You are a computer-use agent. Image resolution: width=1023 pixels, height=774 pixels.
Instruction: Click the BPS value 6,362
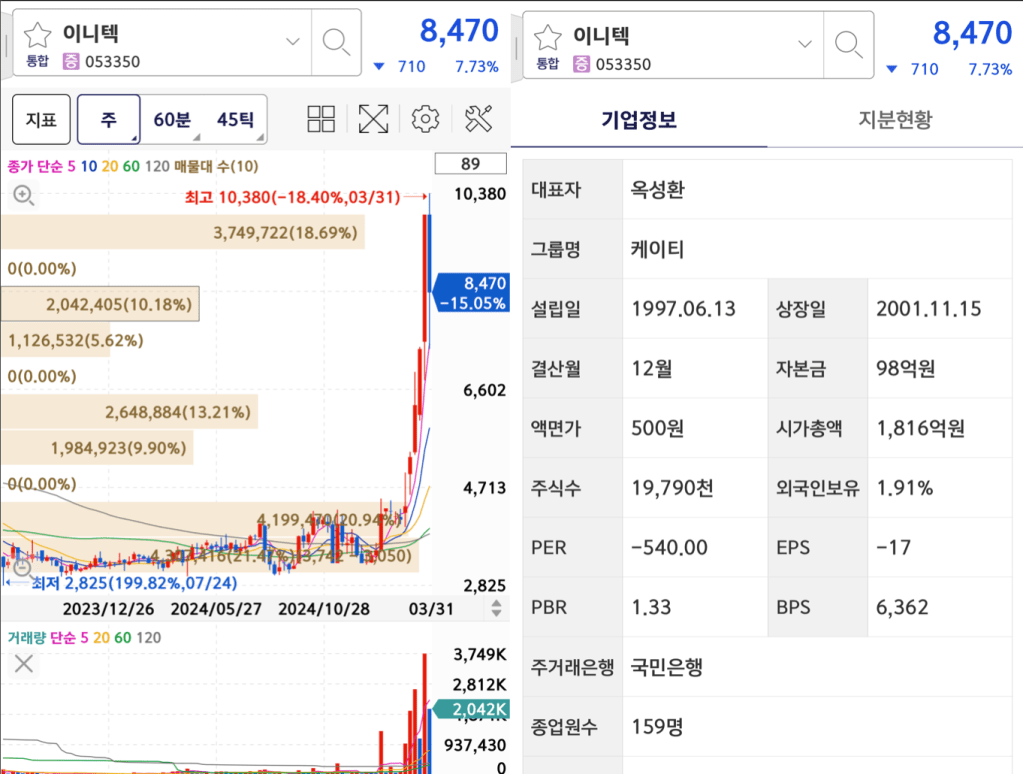tap(902, 608)
